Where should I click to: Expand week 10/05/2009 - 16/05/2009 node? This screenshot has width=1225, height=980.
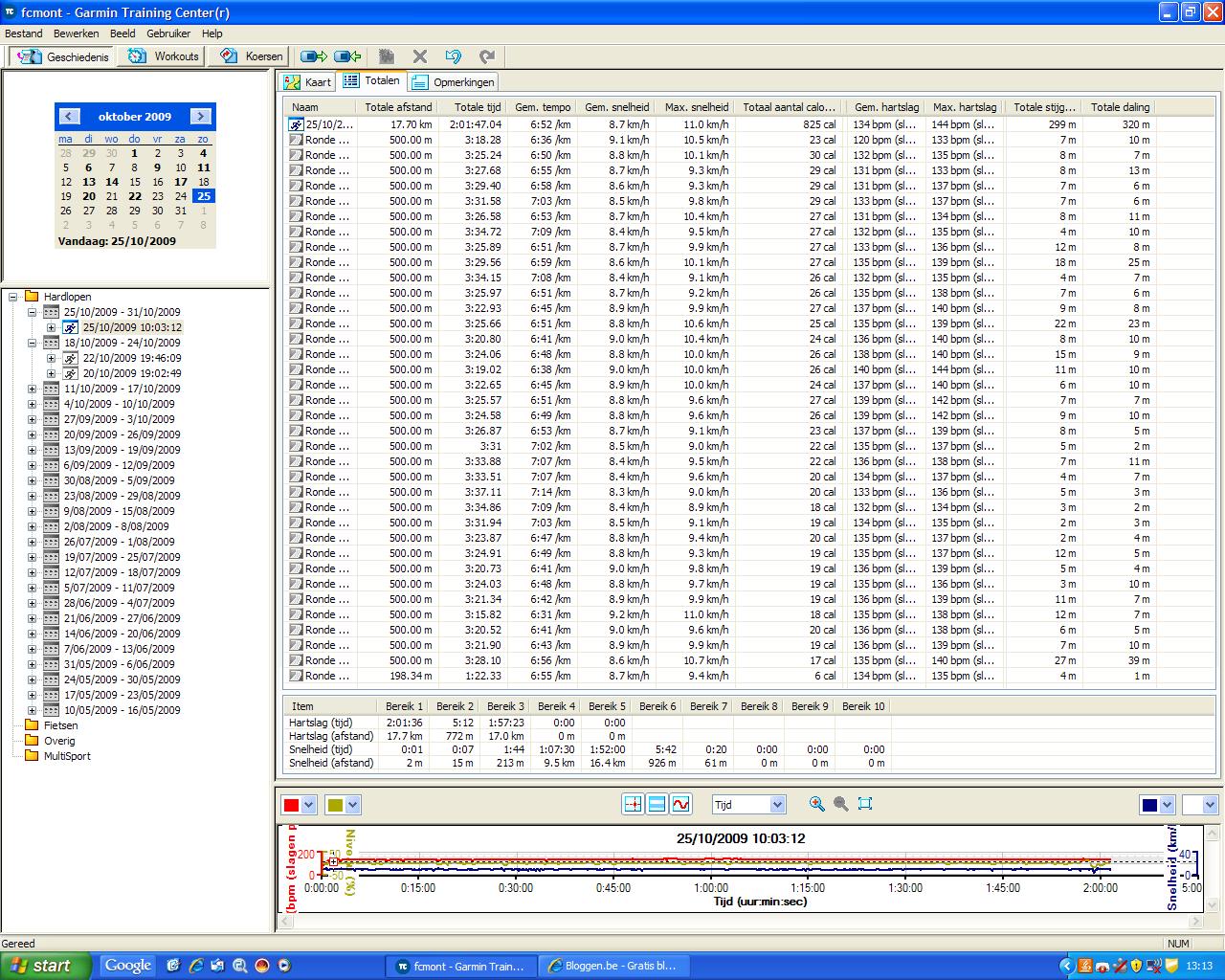pos(32,710)
